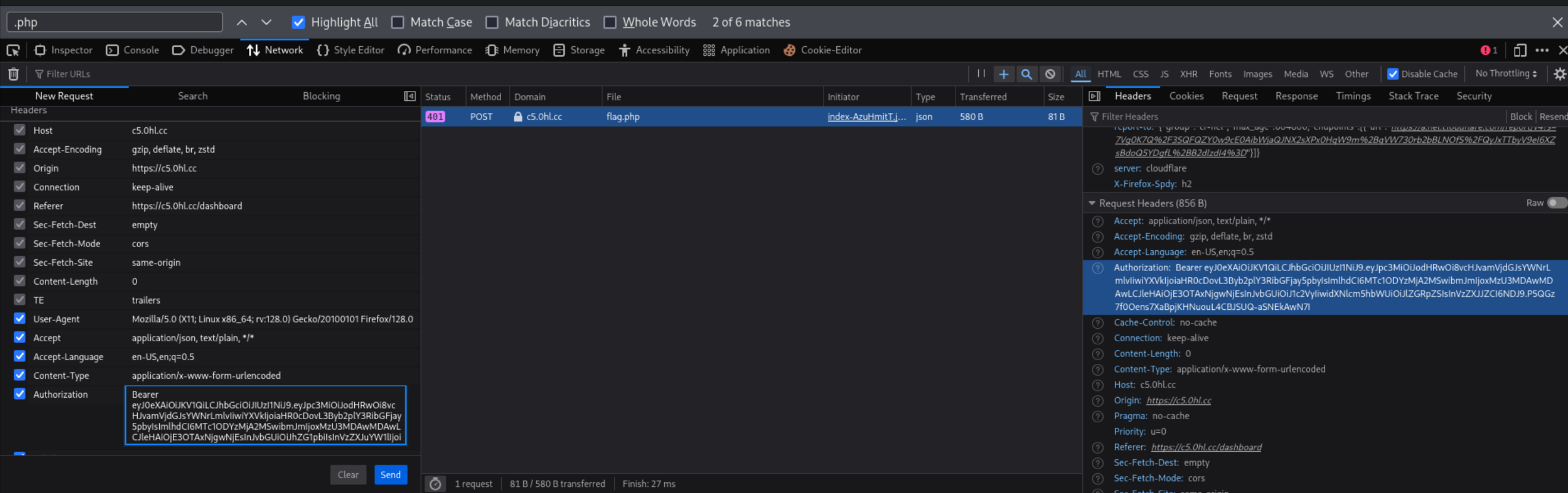Click the plus new request icon

point(1004,74)
